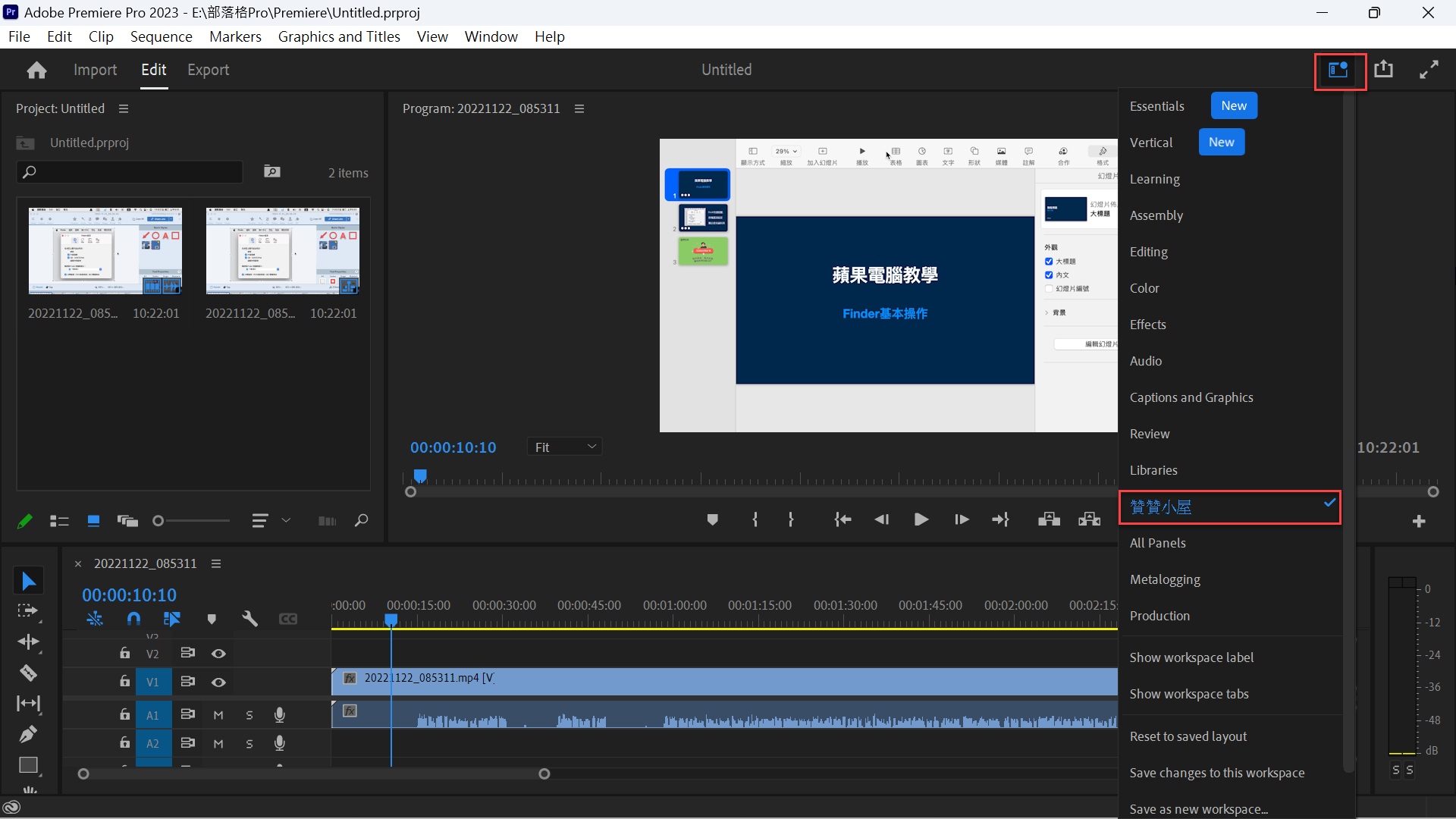1456x819 pixels.
Task: Step forward one frame
Action: pyautogui.click(x=962, y=519)
